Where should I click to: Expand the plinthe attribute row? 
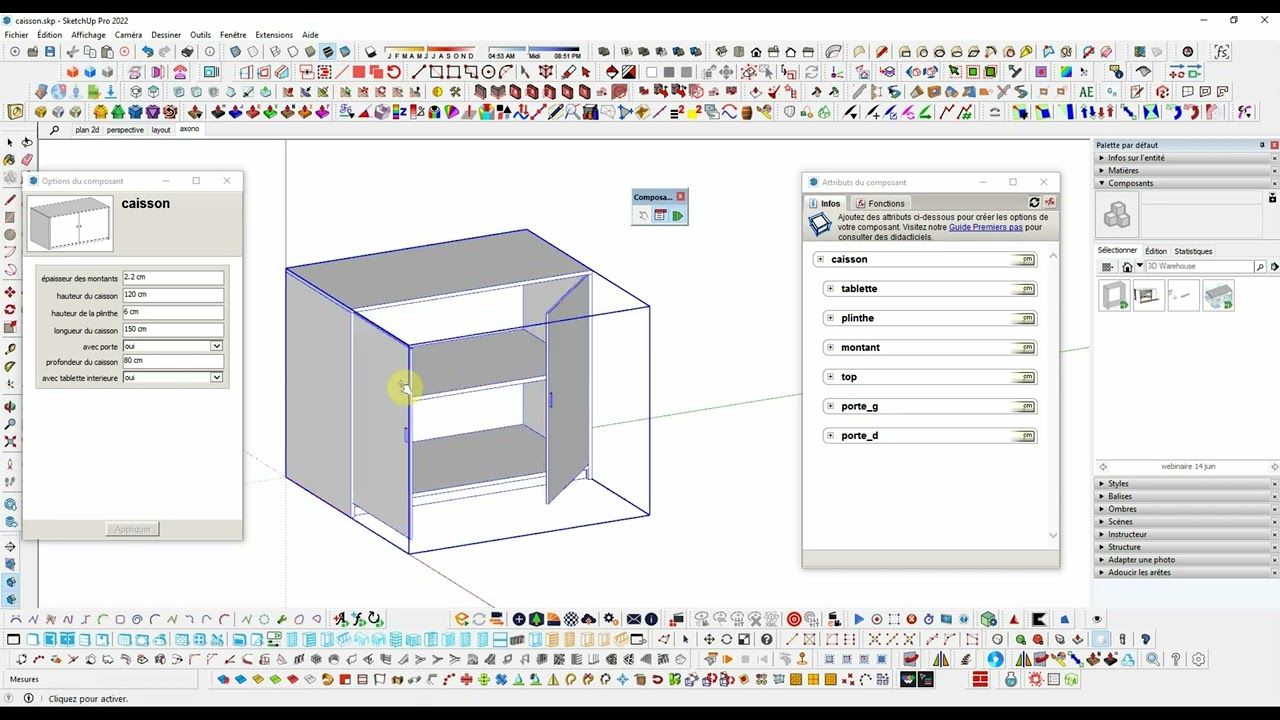(x=830, y=318)
